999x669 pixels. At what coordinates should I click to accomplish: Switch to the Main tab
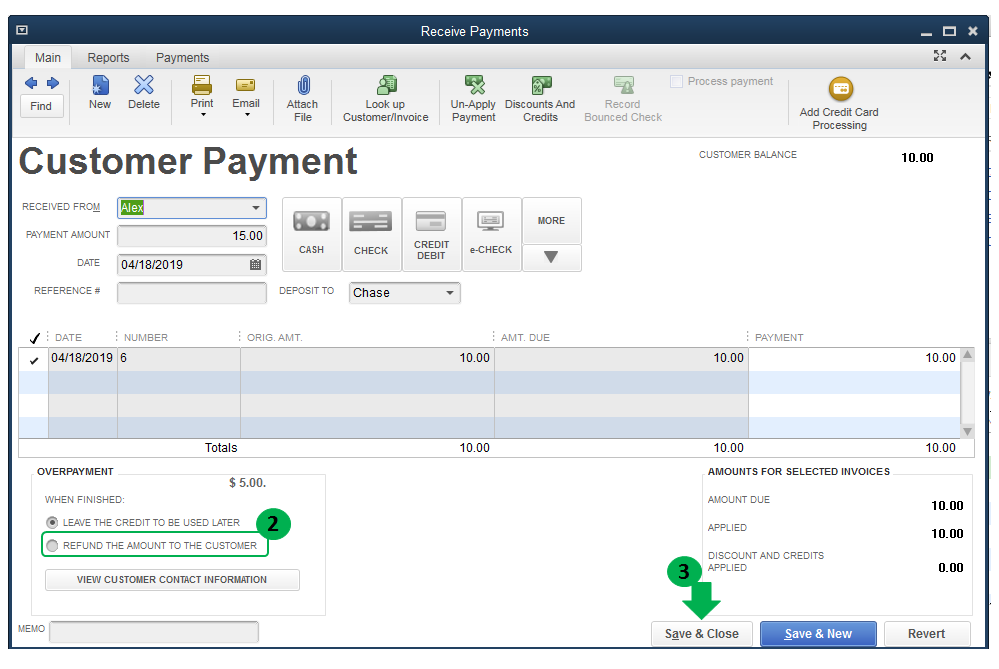pyautogui.click(x=48, y=57)
